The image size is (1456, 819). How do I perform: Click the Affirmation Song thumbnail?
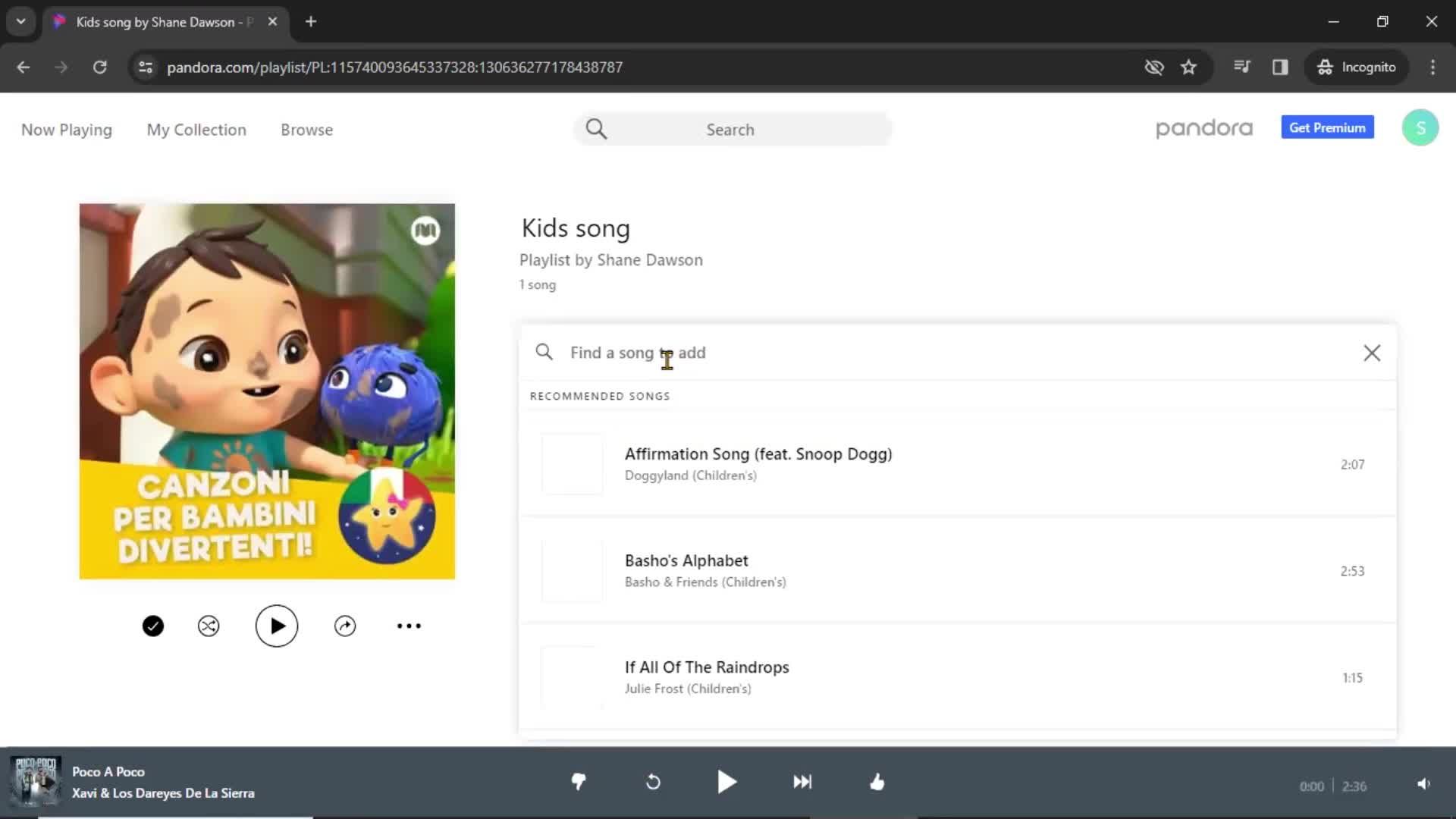point(573,464)
